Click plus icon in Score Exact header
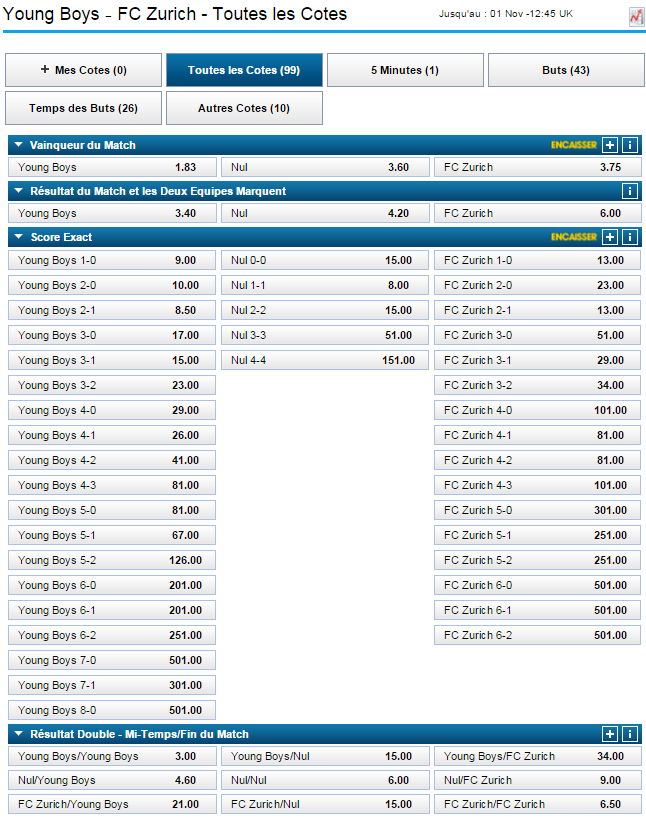Screen dimensions: 646x818 (609, 237)
